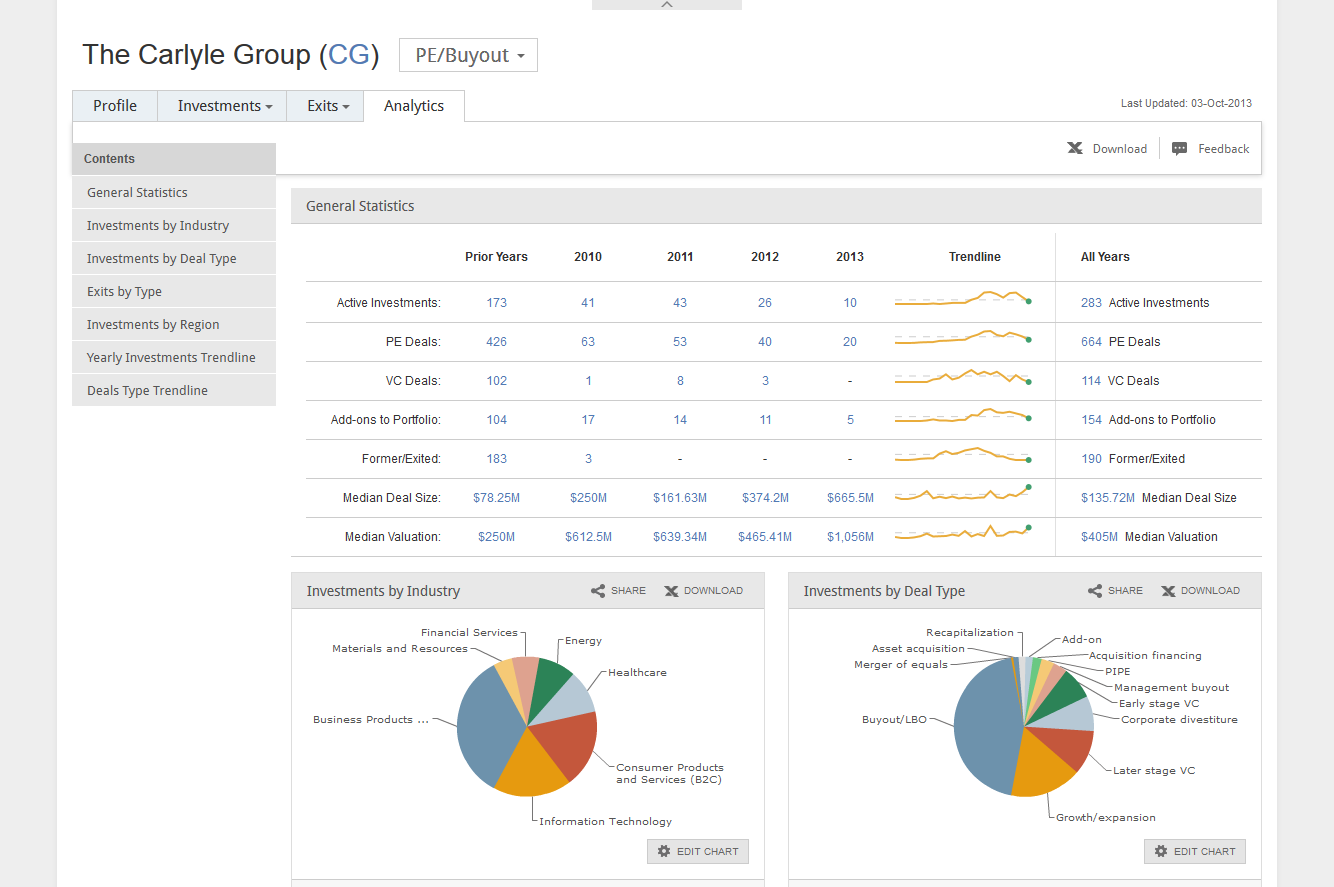The width and height of the screenshot is (1334, 887).
Task: Jump to General Statistics in Contents
Action: tap(174, 193)
